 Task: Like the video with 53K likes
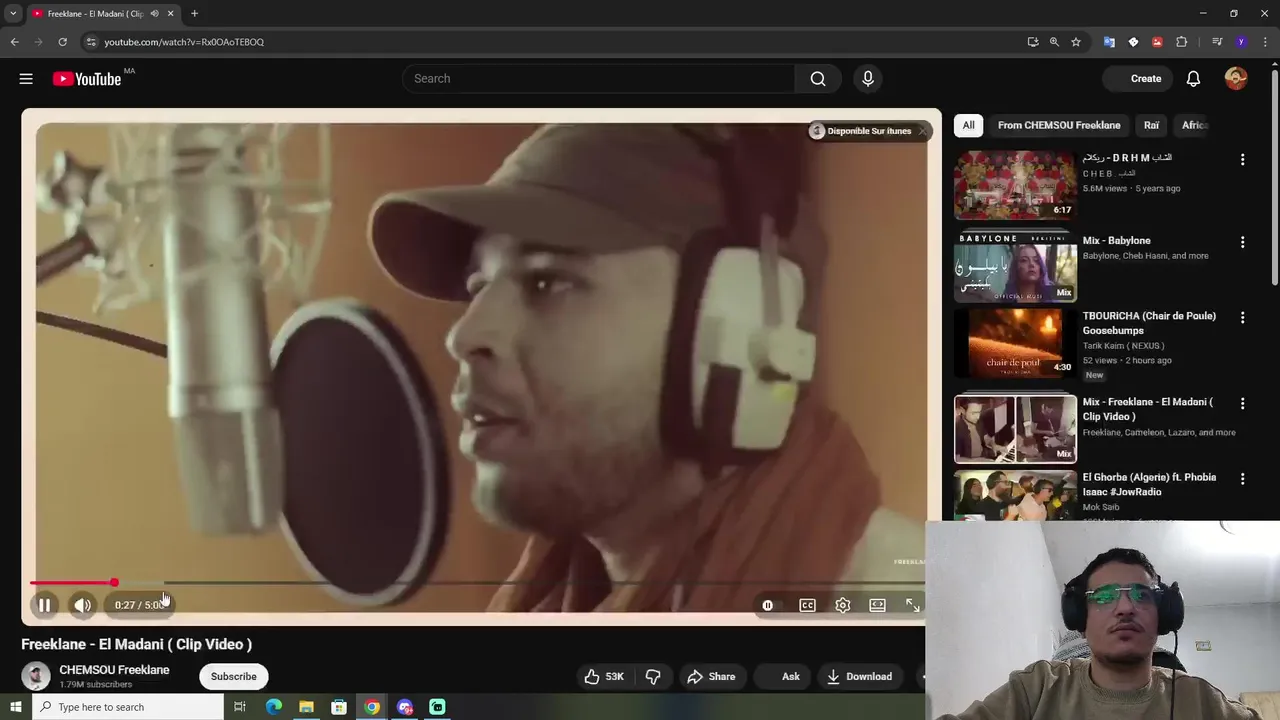pos(604,676)
